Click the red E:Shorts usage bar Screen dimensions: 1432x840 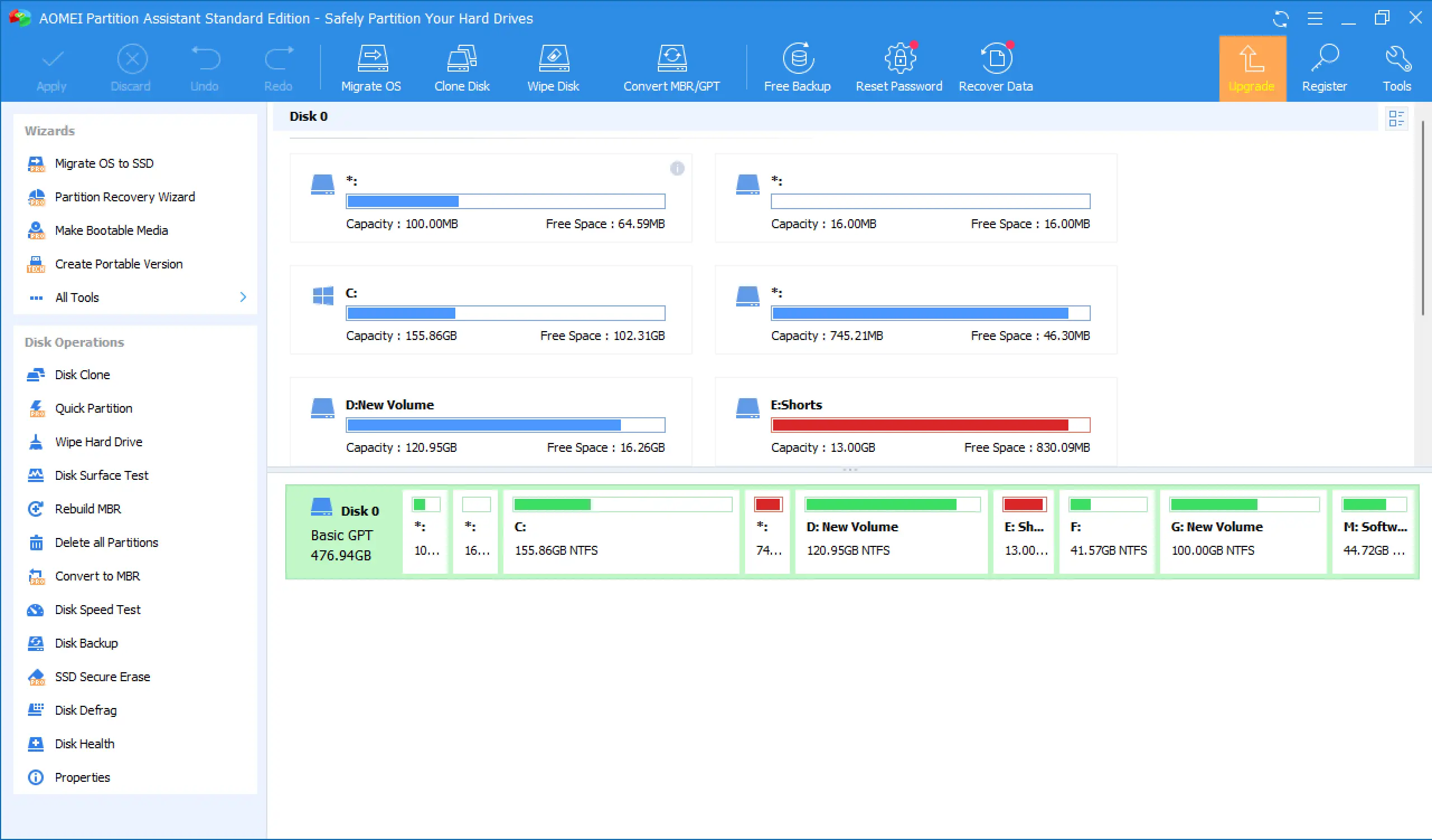click(930, 425)
